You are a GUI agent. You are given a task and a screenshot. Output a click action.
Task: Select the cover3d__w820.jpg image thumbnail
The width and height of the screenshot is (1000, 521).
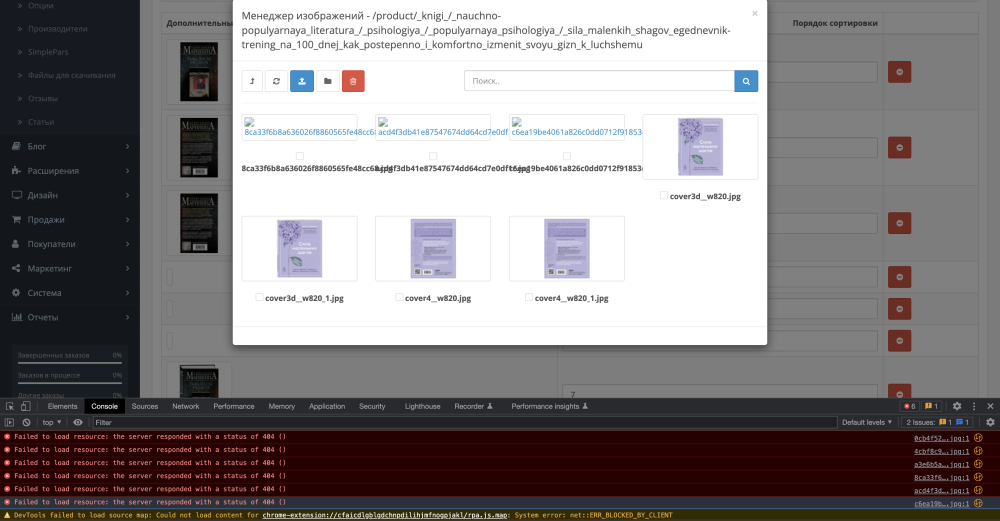(x=700, y=147)
